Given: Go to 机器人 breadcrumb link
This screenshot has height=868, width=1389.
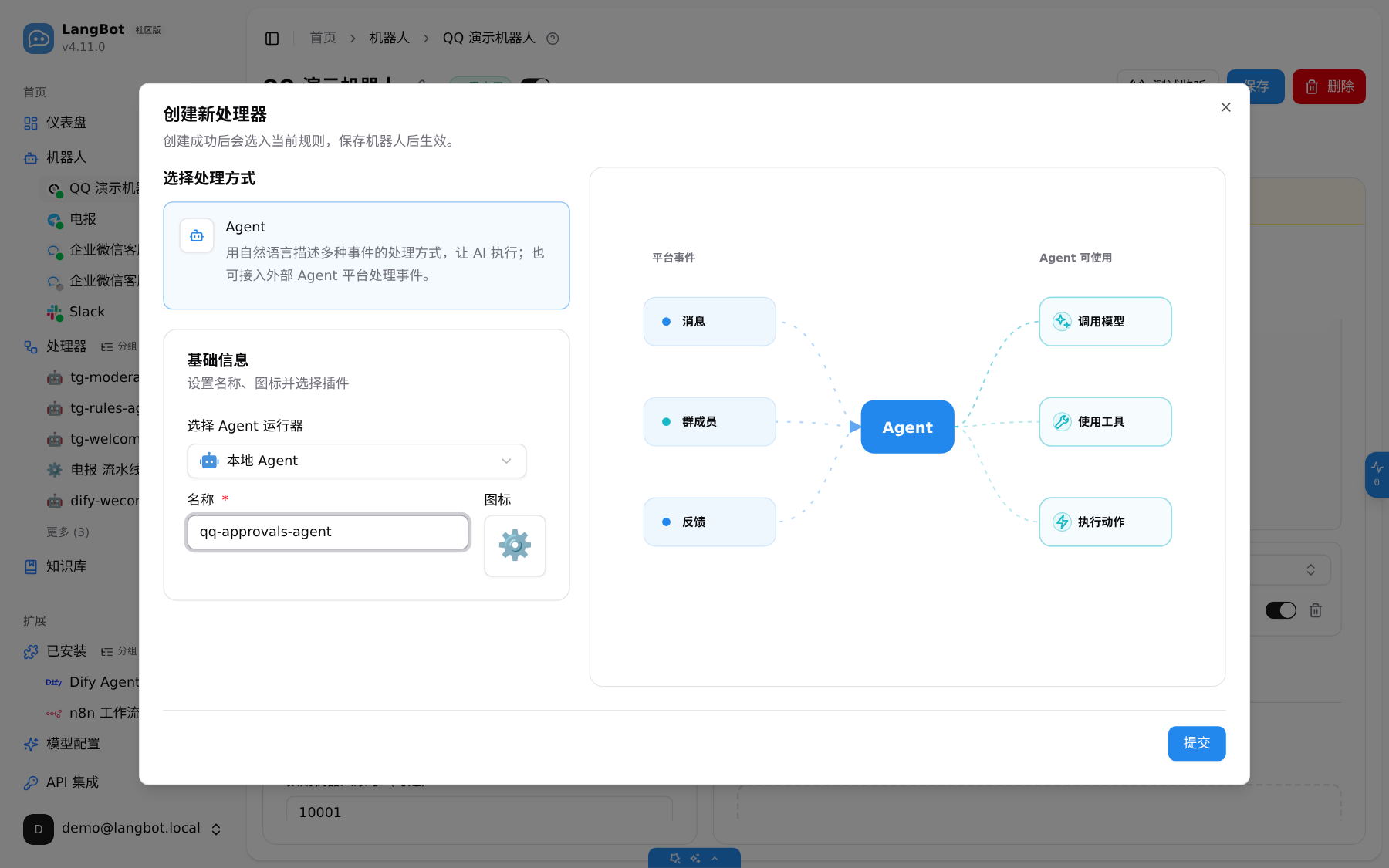Looking at the screenshot, I should tap(389, 38).
